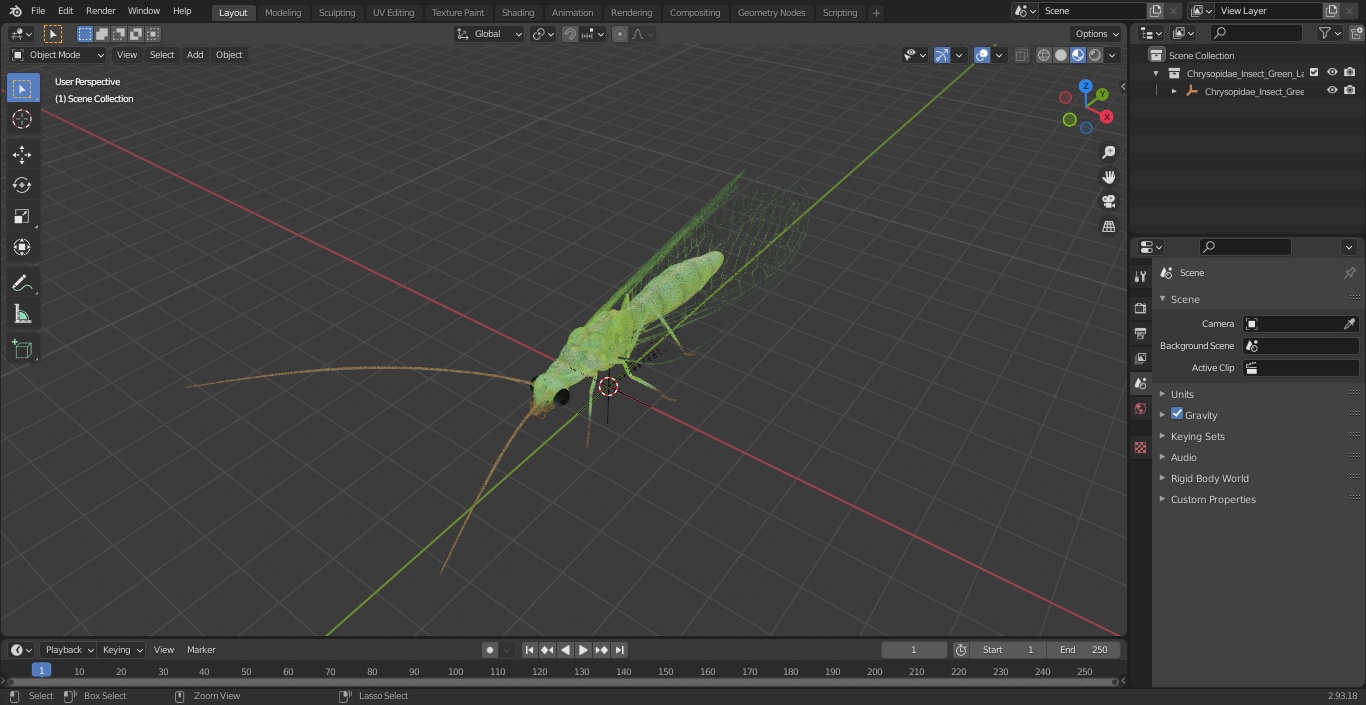The width and height of the screenshot is (1366, 705).
Task: Toggle the camera view icon
Action: pos(1108,201)
